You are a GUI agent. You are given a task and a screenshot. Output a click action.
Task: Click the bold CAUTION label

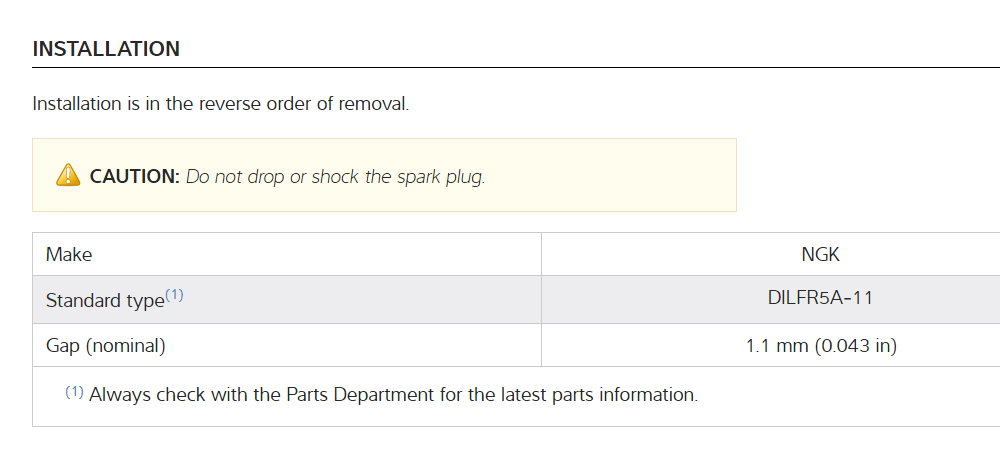[134, 176]
